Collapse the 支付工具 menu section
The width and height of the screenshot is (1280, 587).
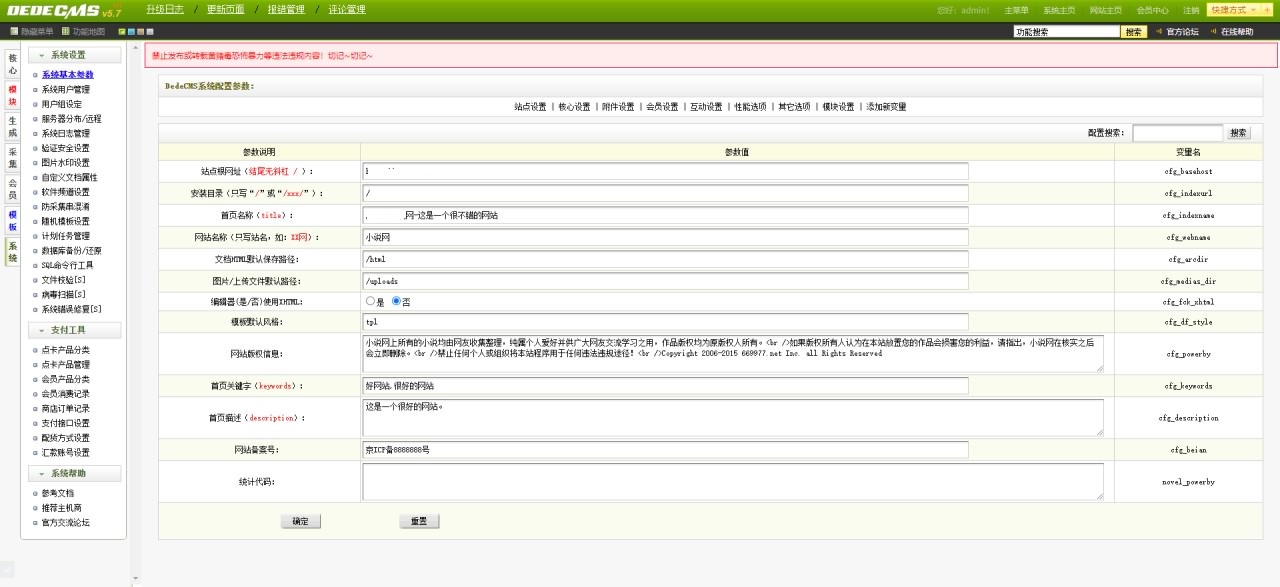pos(74,330)
